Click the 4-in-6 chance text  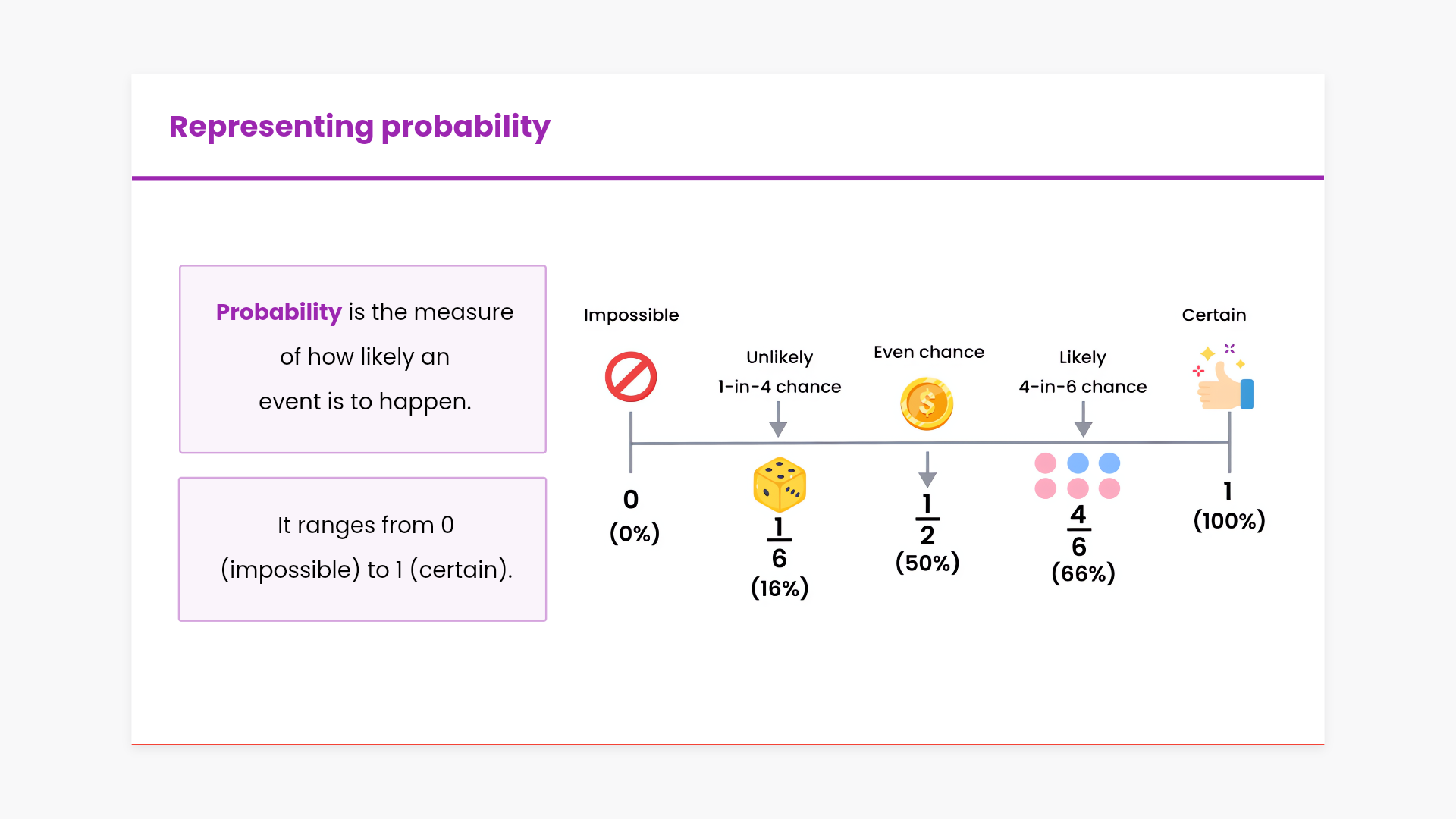point(1082,387)
